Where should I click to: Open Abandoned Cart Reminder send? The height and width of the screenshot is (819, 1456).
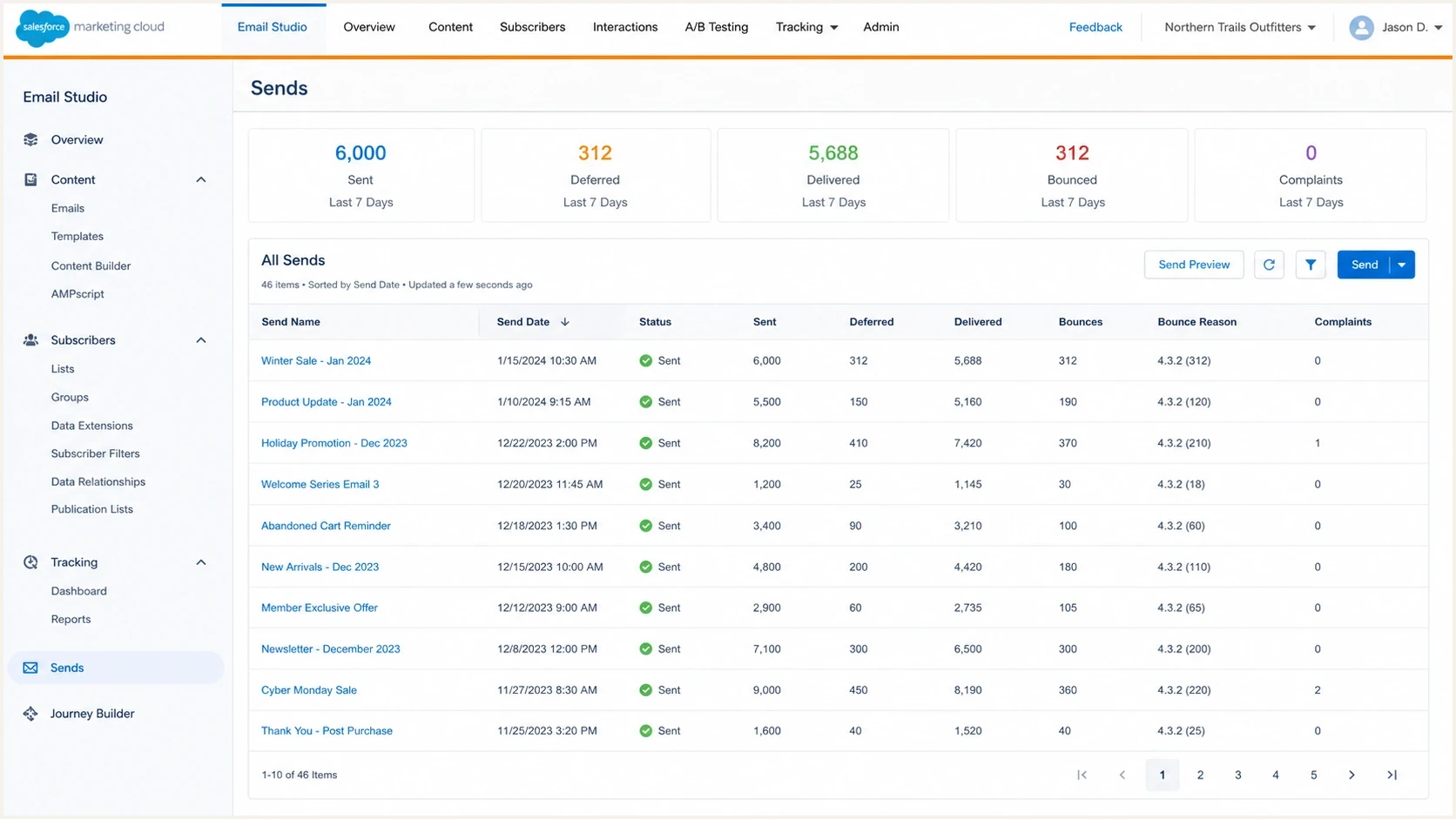tap(326, 526)
